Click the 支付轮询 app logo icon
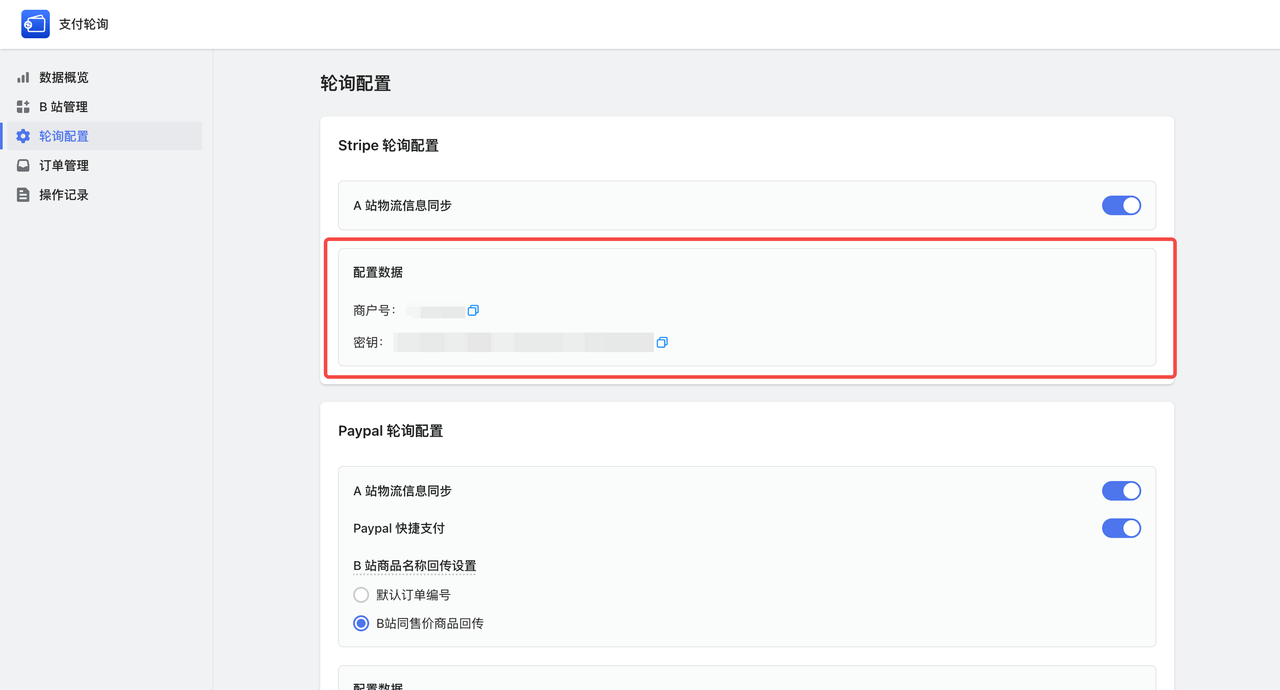 (35, 24)
